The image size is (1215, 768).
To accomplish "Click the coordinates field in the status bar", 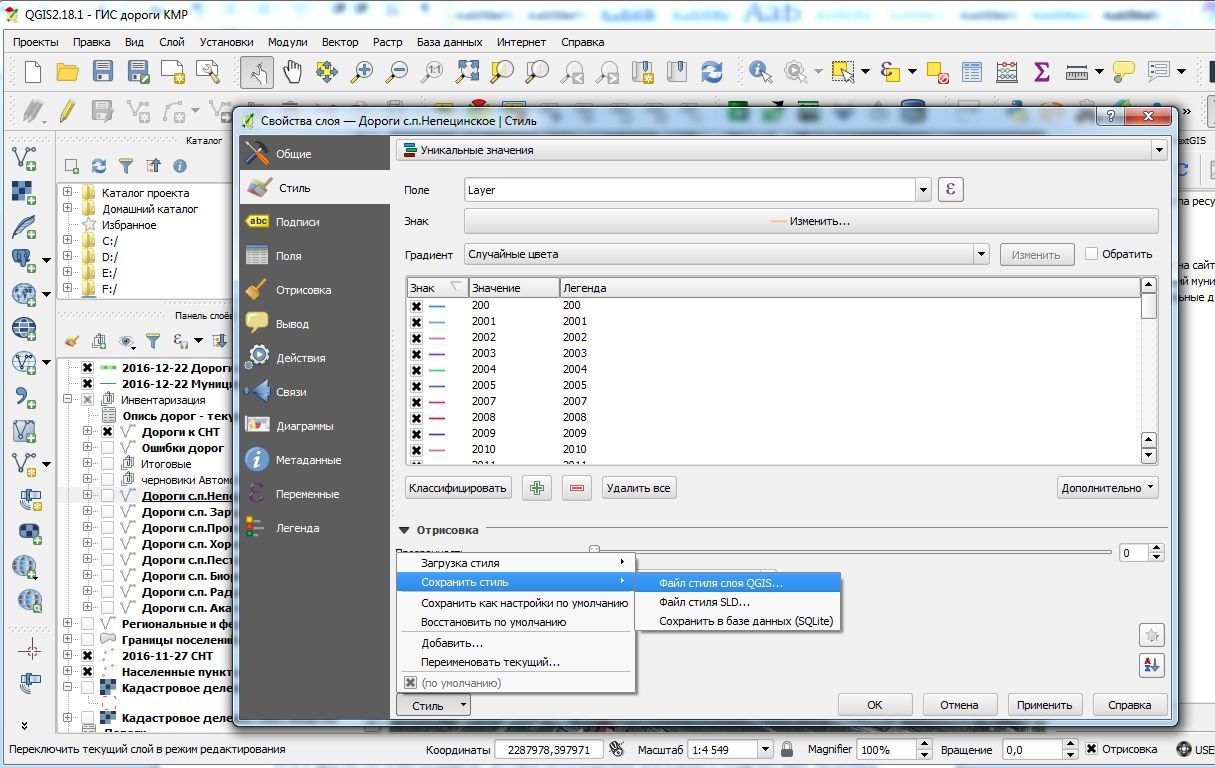I will click(549, 749).
